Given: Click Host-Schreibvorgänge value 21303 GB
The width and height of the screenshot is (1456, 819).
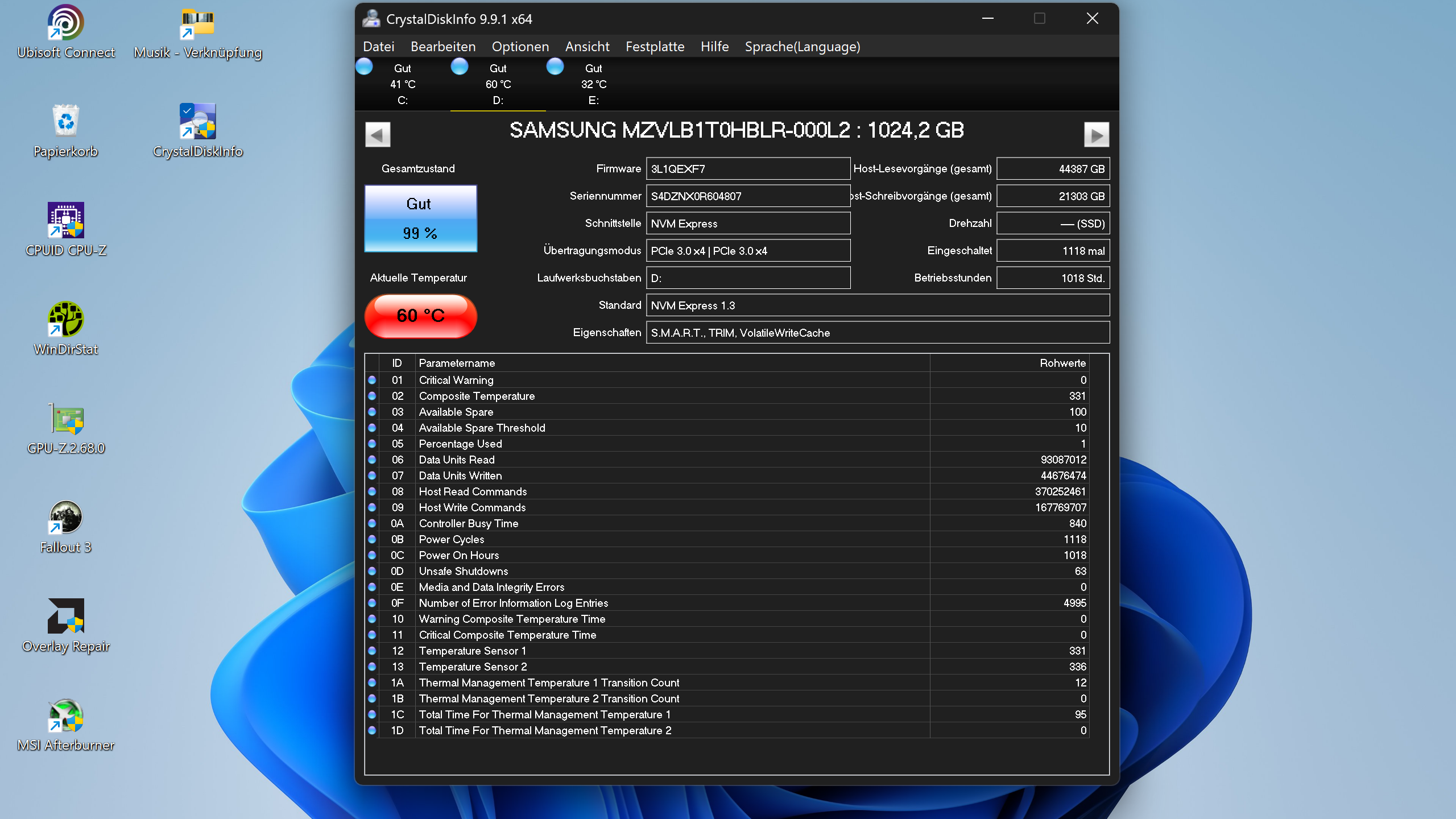Looking at the screenshot, I should click(x=1053, y=196).
